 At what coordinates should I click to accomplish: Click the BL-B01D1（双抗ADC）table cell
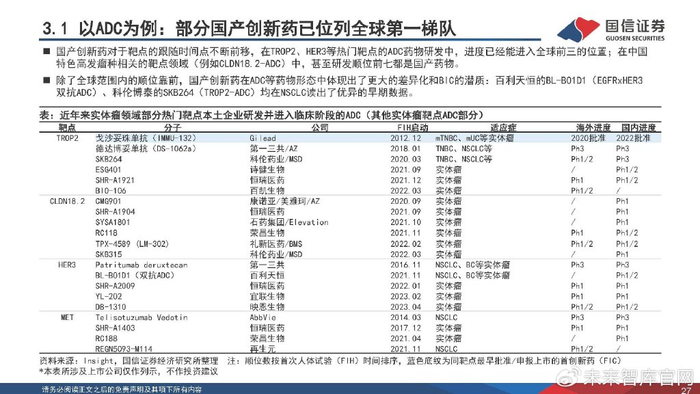[x=135, y=275]
